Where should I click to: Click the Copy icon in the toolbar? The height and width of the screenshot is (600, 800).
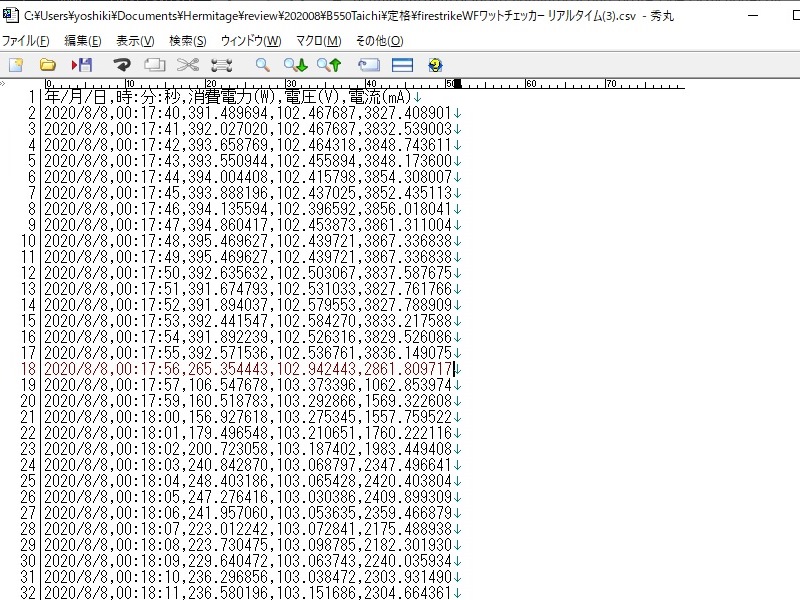coord(155,65)
